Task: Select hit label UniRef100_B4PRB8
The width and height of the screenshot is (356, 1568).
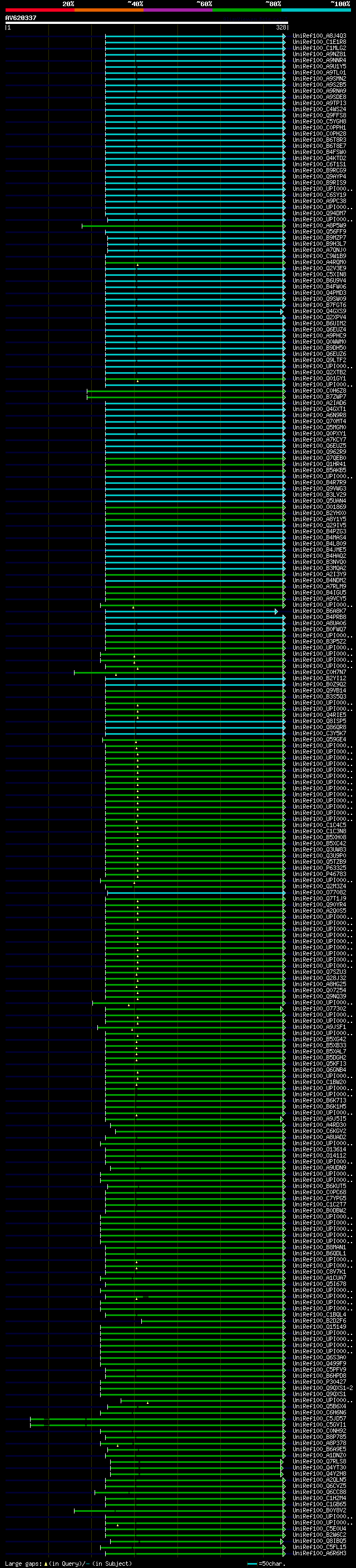Action: click(319, 618)
